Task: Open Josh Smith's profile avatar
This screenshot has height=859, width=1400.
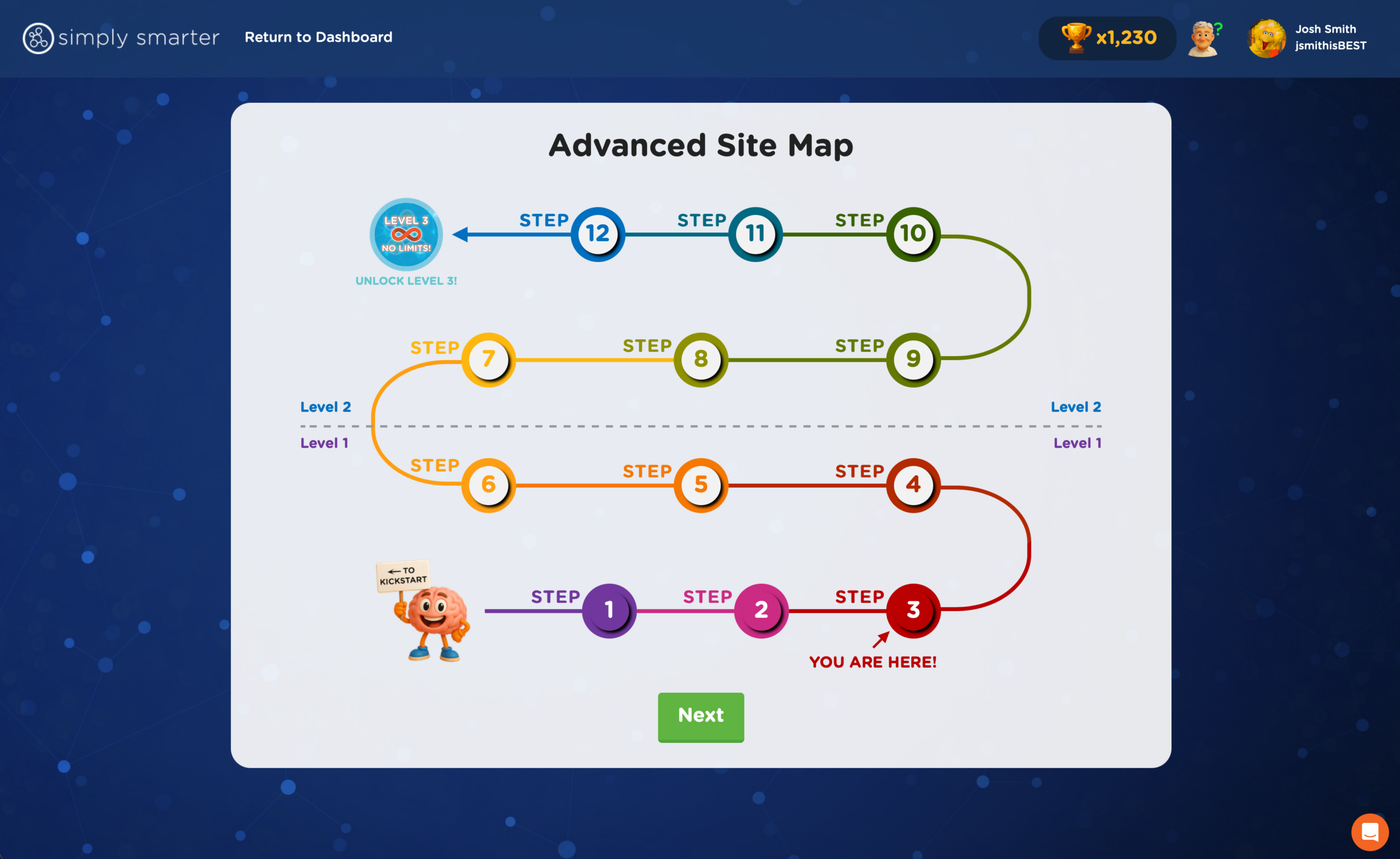Action: point(1266,38)
